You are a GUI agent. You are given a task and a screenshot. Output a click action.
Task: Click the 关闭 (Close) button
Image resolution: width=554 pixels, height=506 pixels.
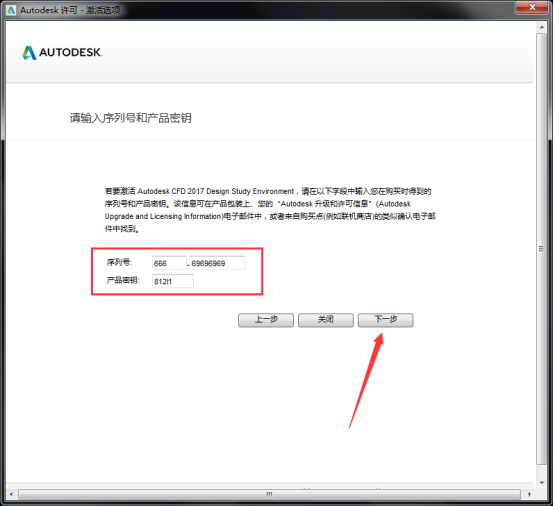pos(325,320)
